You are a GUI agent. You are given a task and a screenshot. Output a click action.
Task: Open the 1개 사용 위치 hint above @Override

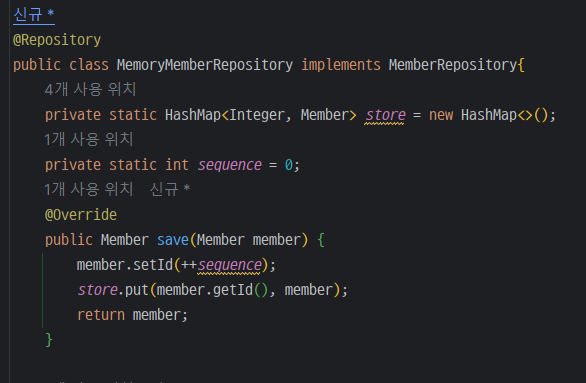click(89, 189)
